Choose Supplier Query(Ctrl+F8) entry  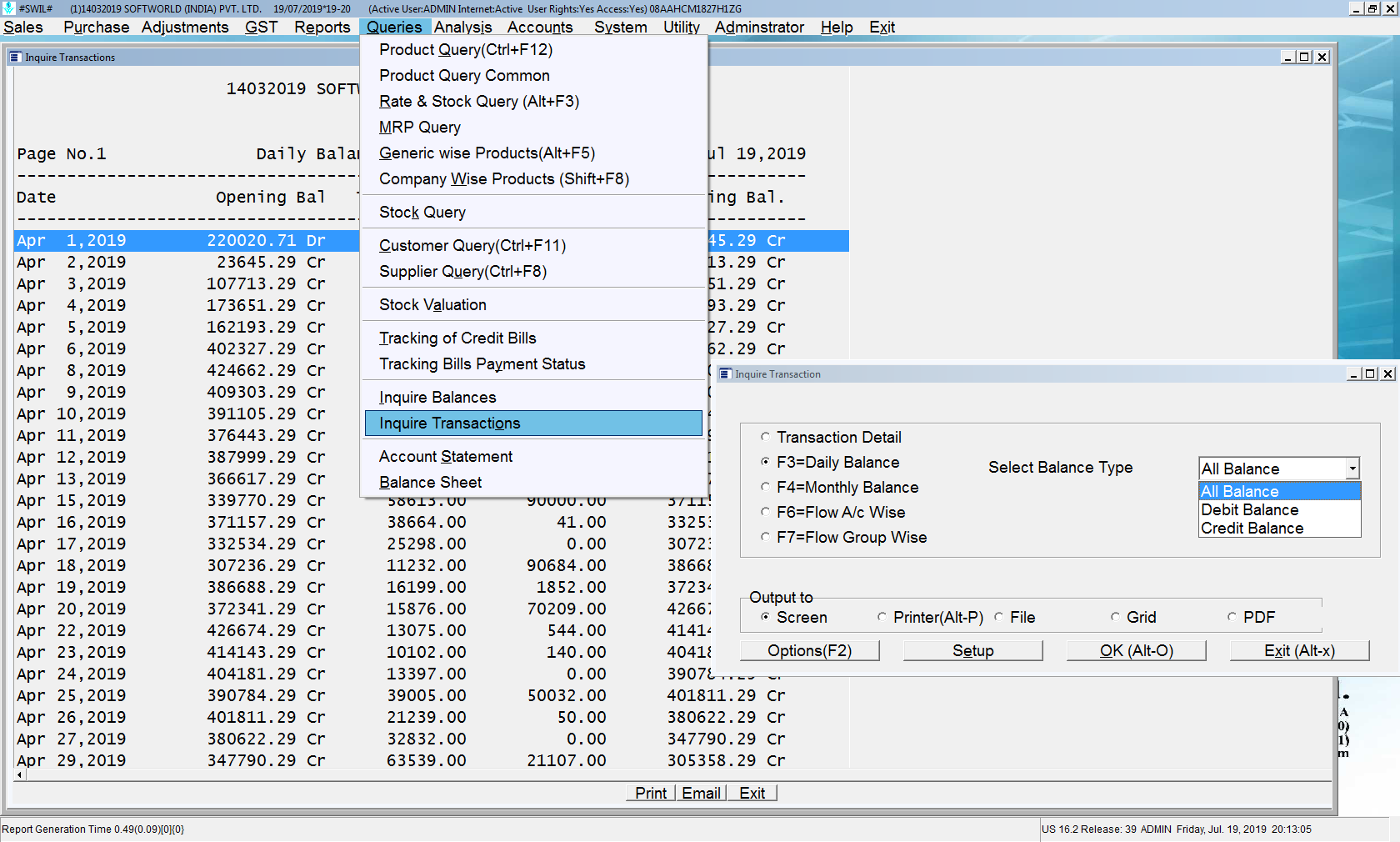coord(533,272)
